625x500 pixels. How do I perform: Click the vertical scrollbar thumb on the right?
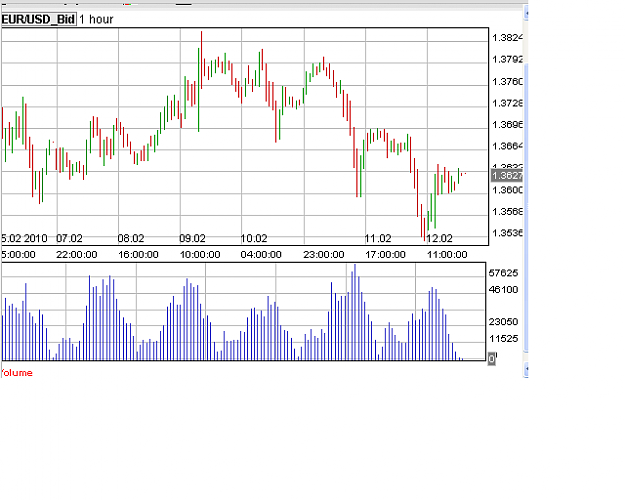(x=526, y=207)
